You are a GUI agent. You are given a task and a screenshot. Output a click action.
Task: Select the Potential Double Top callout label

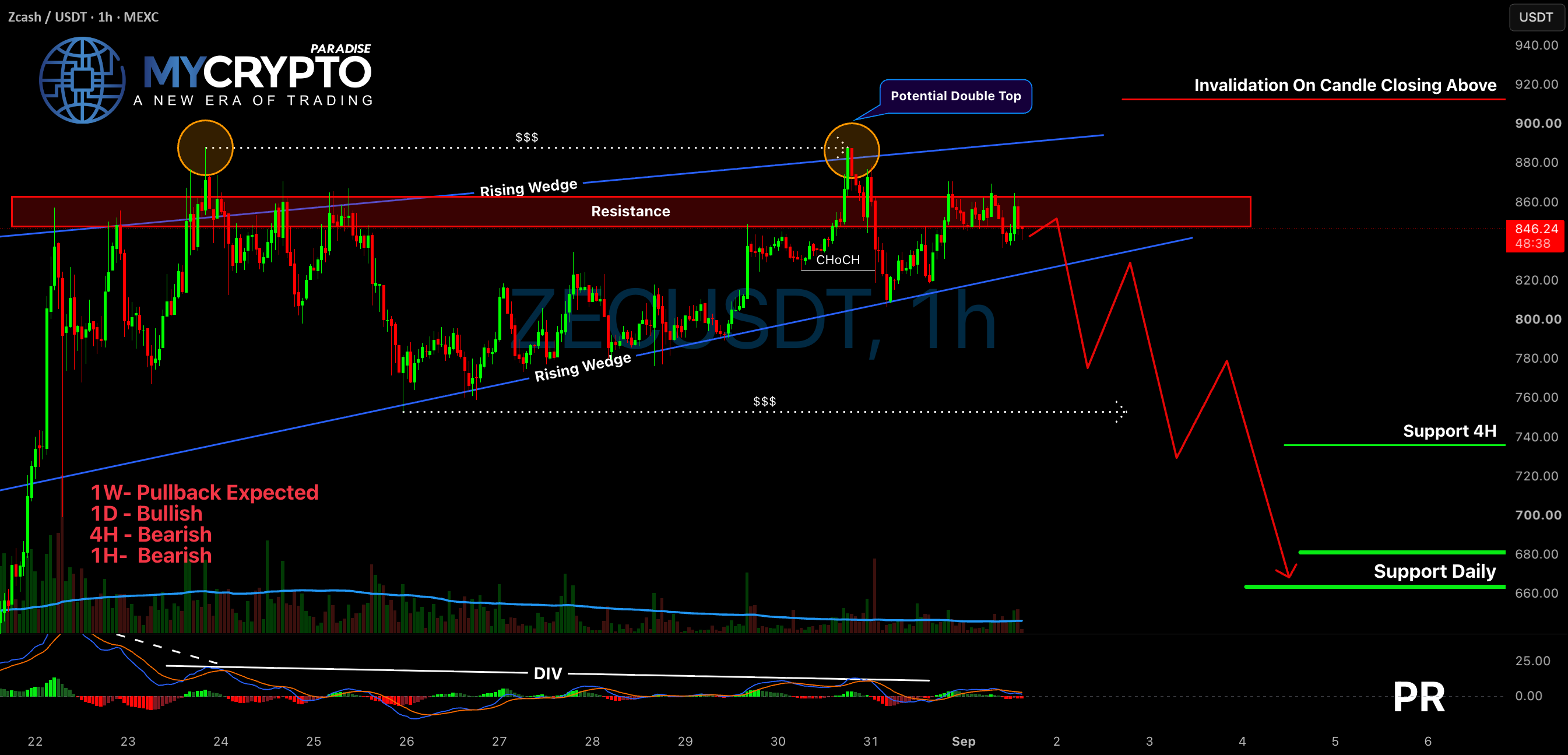955,96
